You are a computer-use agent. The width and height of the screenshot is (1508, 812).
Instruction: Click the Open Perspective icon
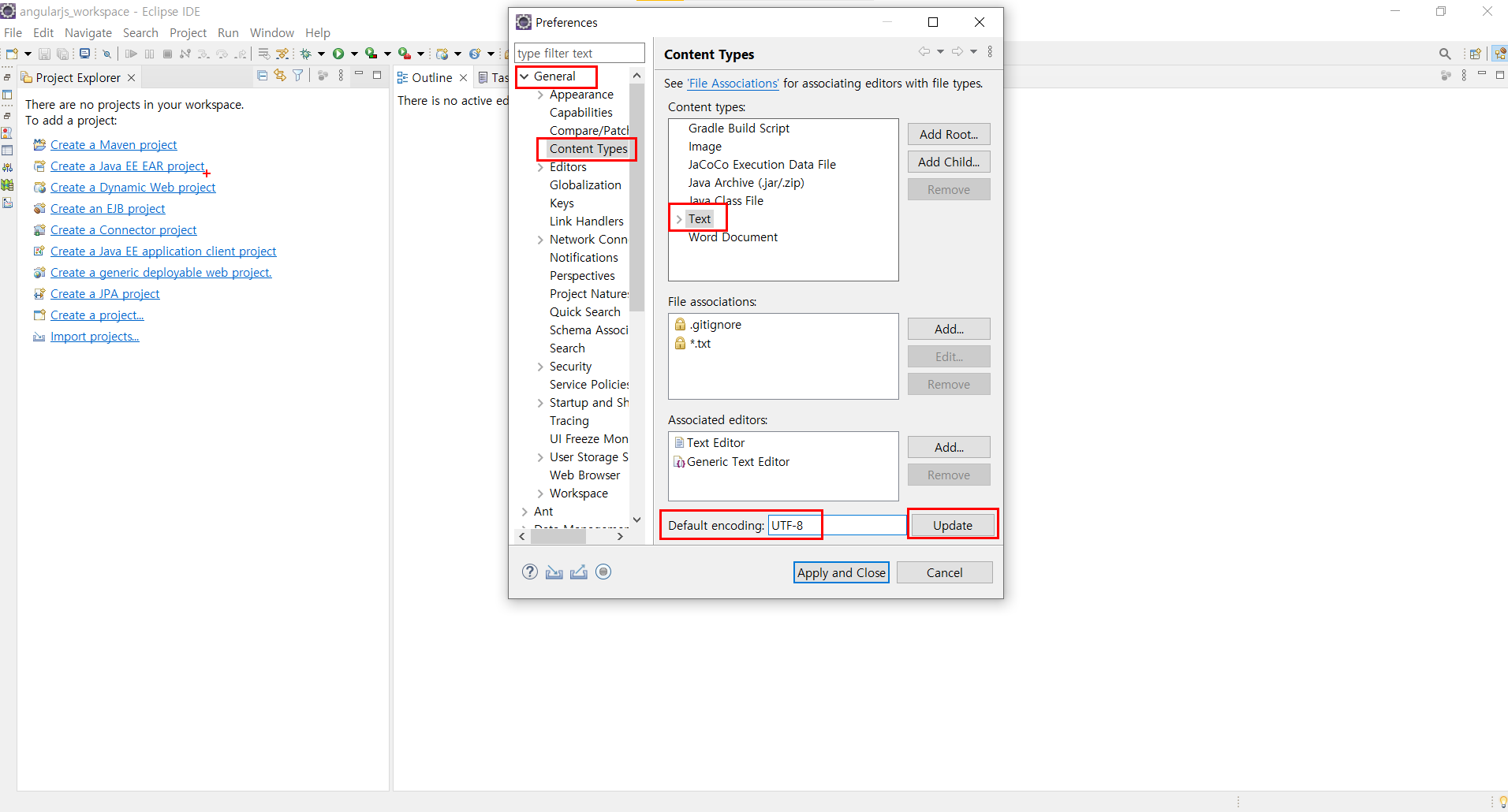(x=1475, y=54)
